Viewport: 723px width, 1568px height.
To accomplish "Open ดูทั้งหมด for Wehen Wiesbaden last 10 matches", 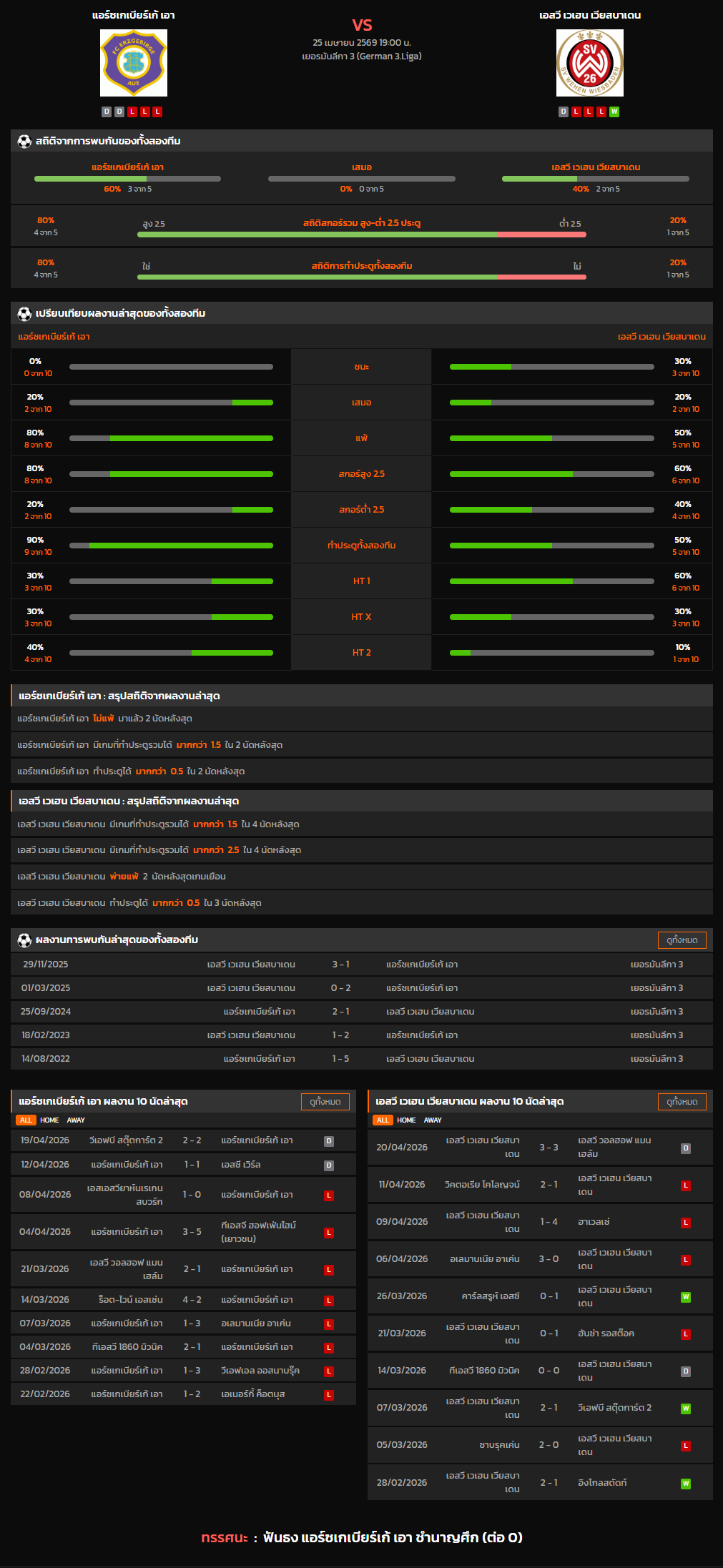I will click(x=682, y=1102).
